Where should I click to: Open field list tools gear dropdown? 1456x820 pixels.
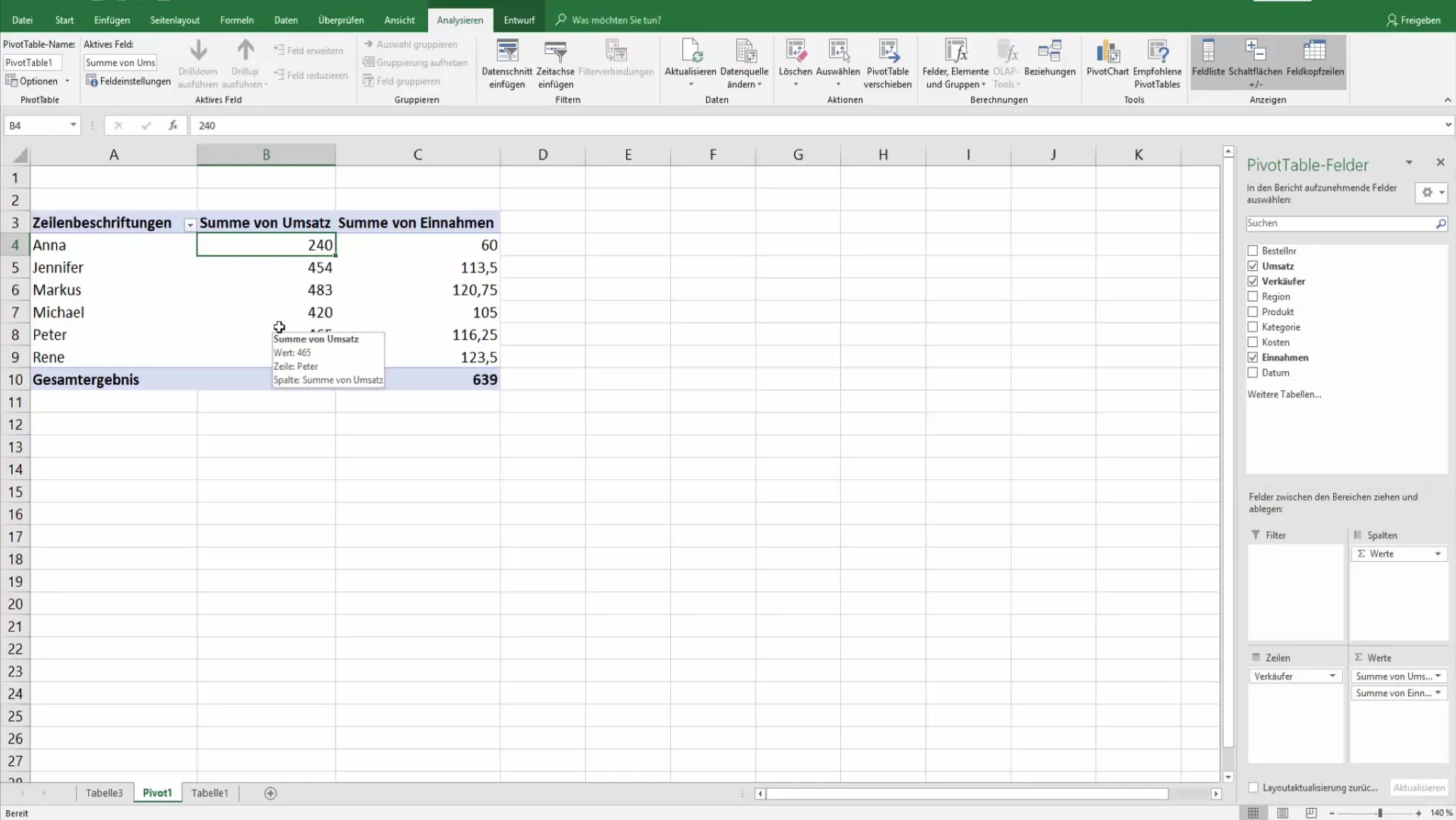1432,193
